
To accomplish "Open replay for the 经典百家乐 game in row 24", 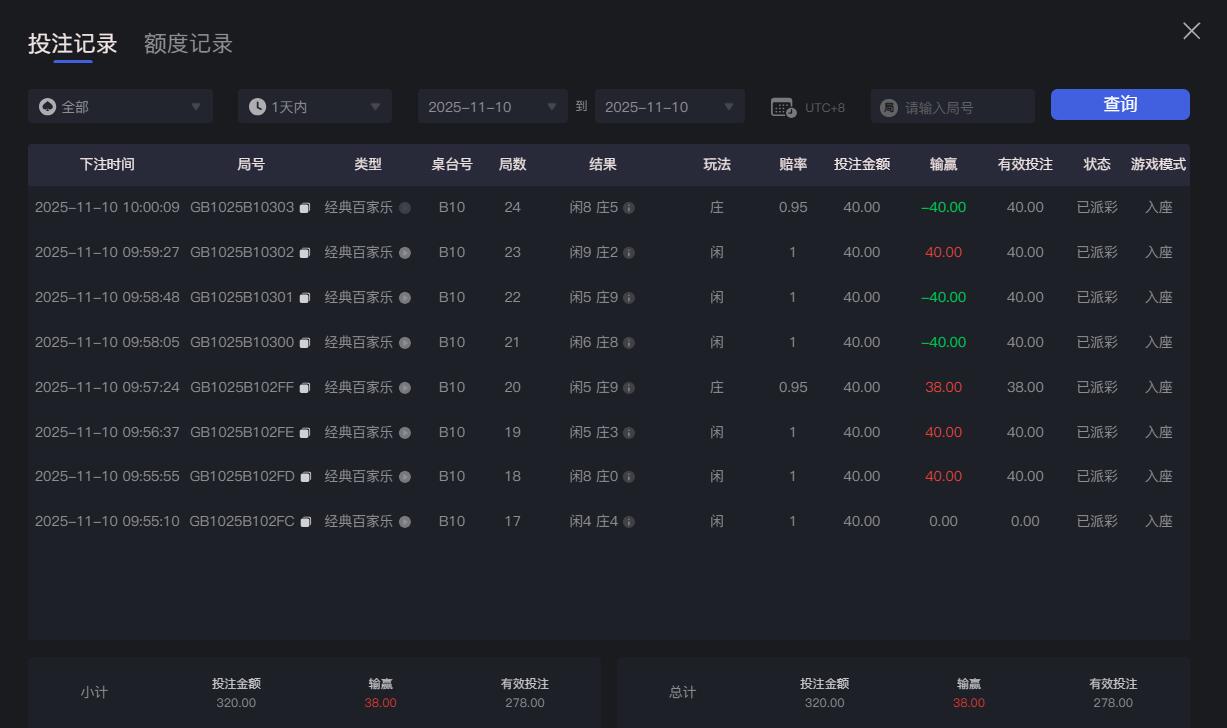I will [x=404, y=207].
